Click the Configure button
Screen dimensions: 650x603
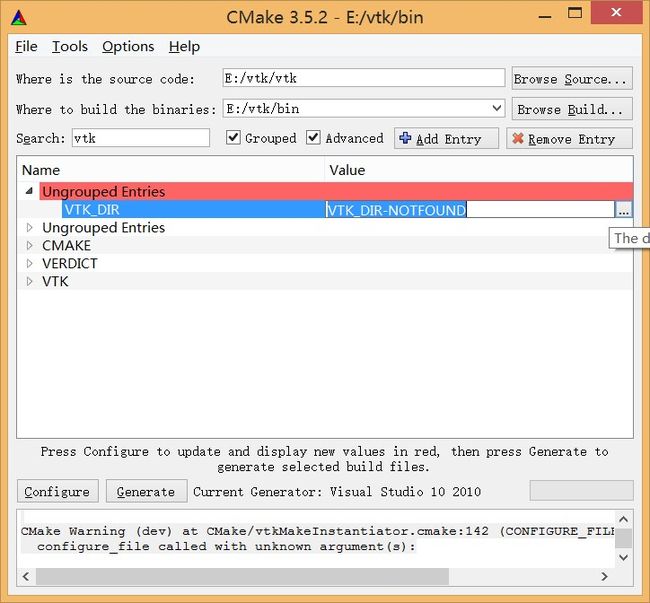point(58,491)
